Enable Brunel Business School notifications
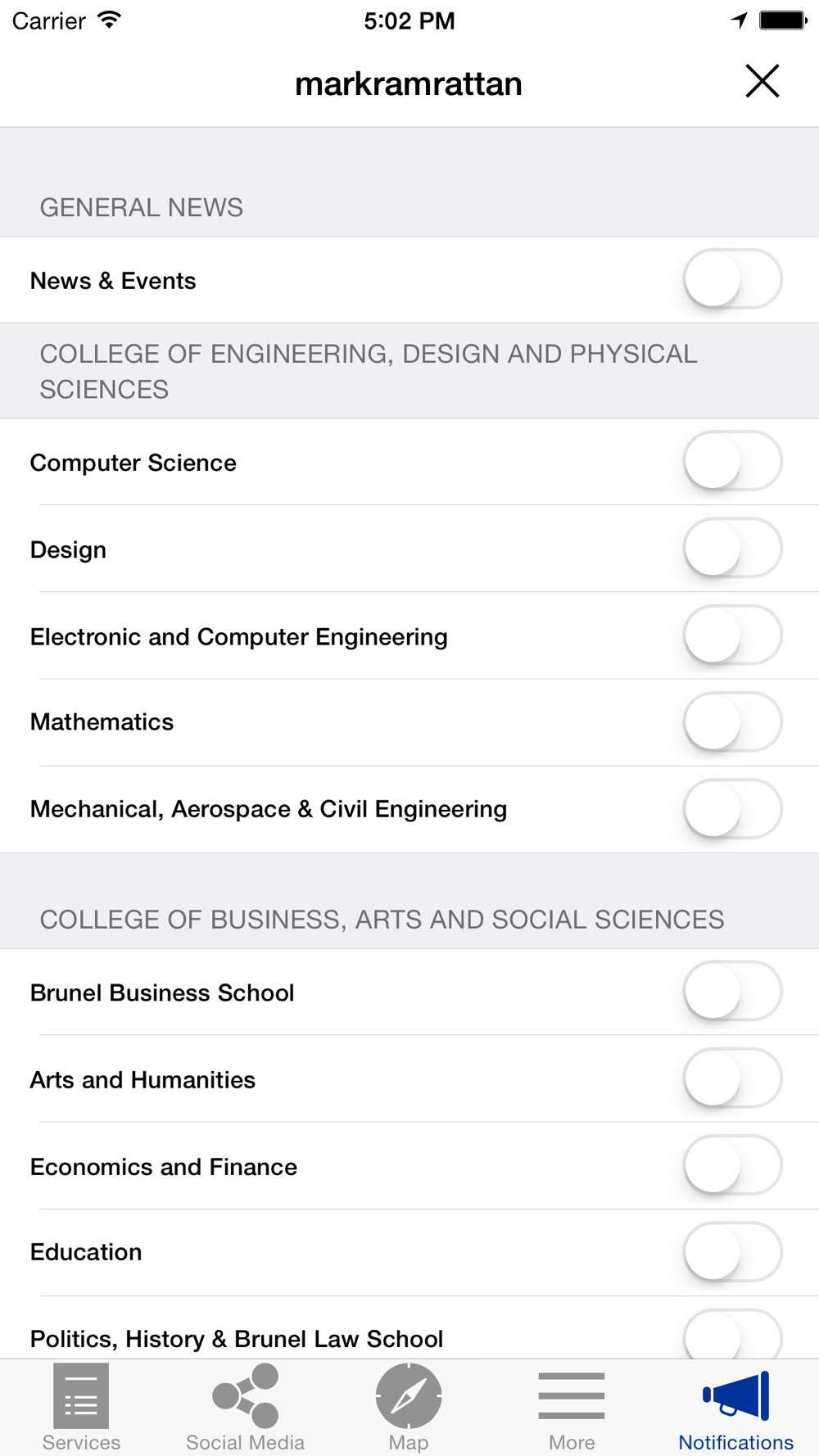The image size is (819, 1456). [x=732, y=992]
